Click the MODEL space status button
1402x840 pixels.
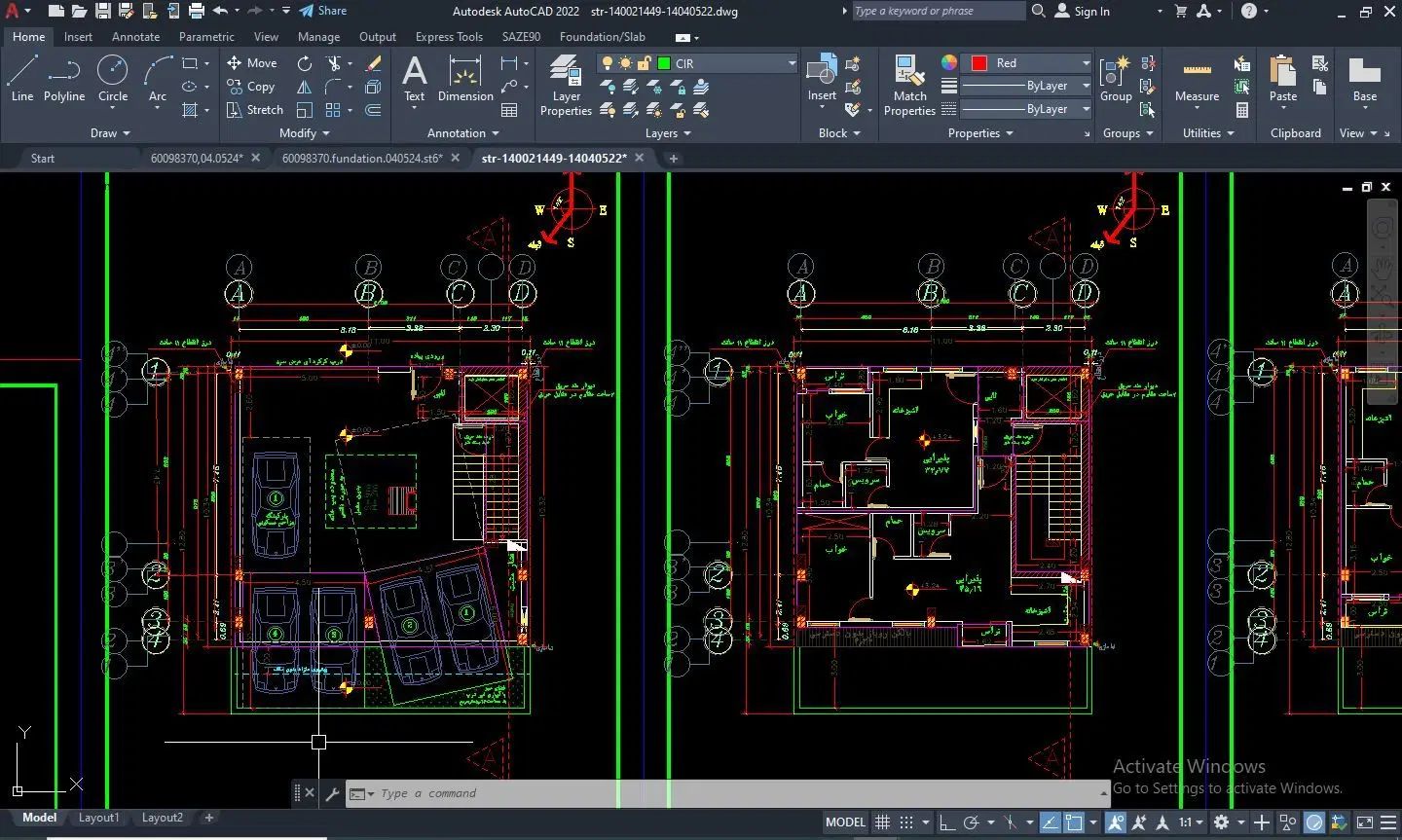tap(845, 822)
